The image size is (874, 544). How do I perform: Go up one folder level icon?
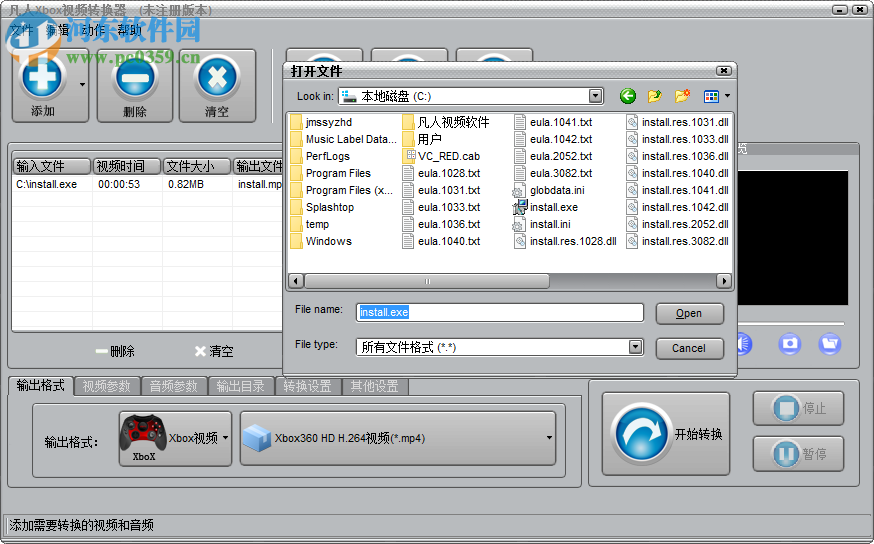[655, 96]
